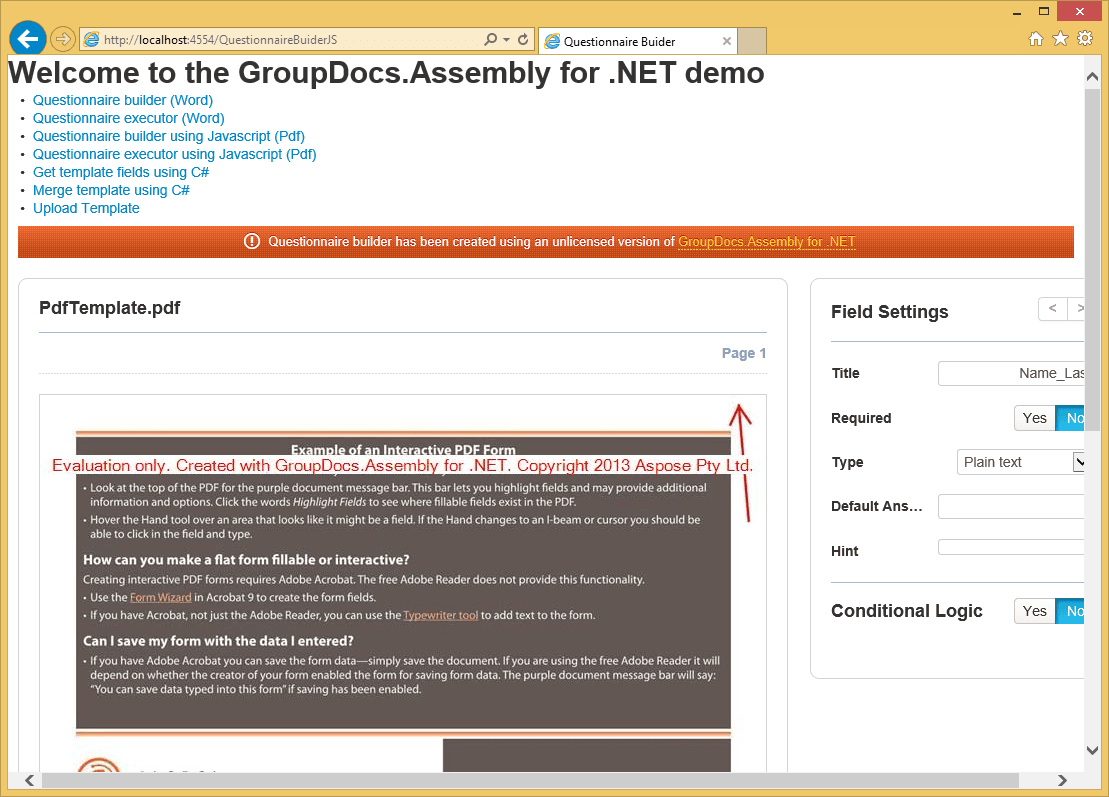Image resolution: width=1109 pixels, height=797 pixels.
Task: Click the horizontal scrollbar left arrow
Action: 29,780
